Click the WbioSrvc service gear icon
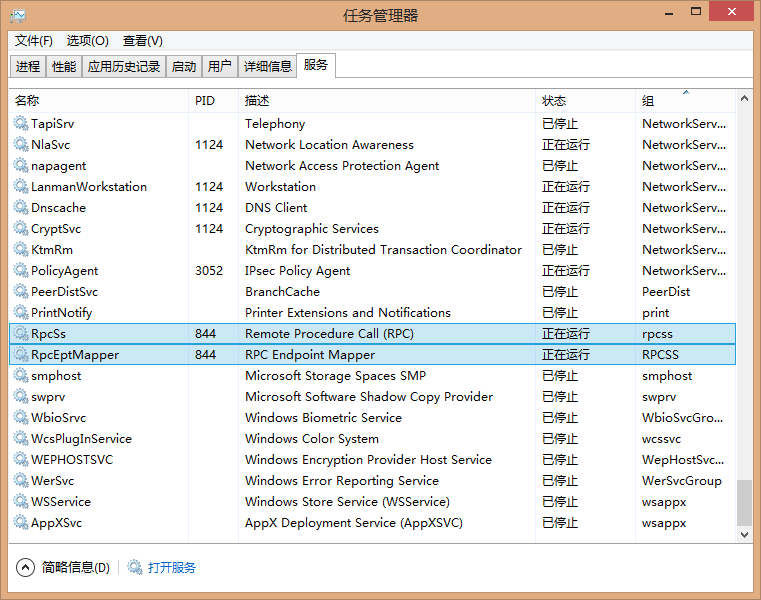Screen dimensions: 761x600 tap(21, 417)
